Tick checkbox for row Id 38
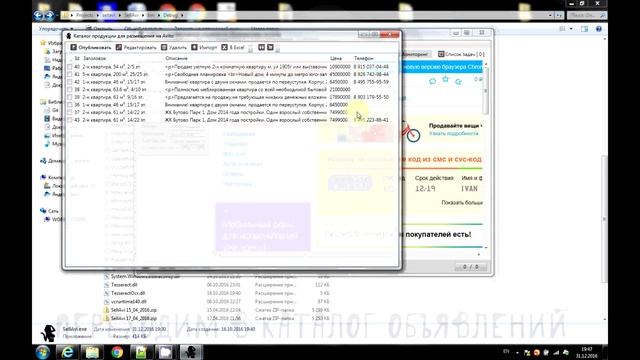The image size is (640, 360). click(70, 89)
